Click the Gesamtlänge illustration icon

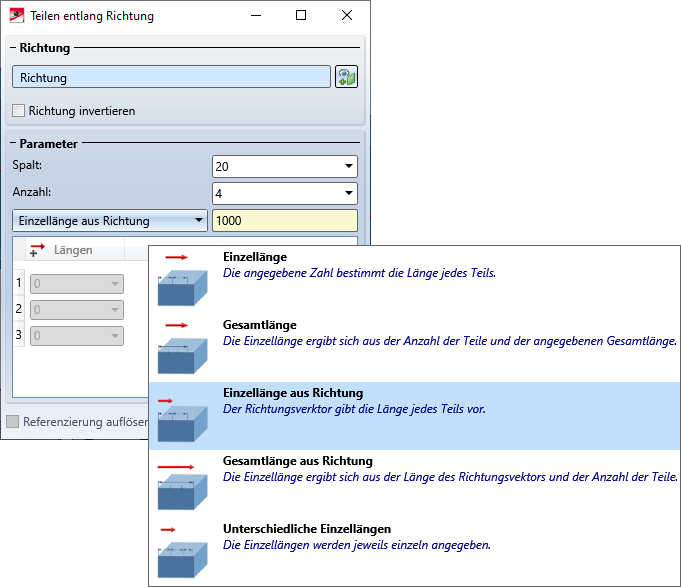(182, 348)
